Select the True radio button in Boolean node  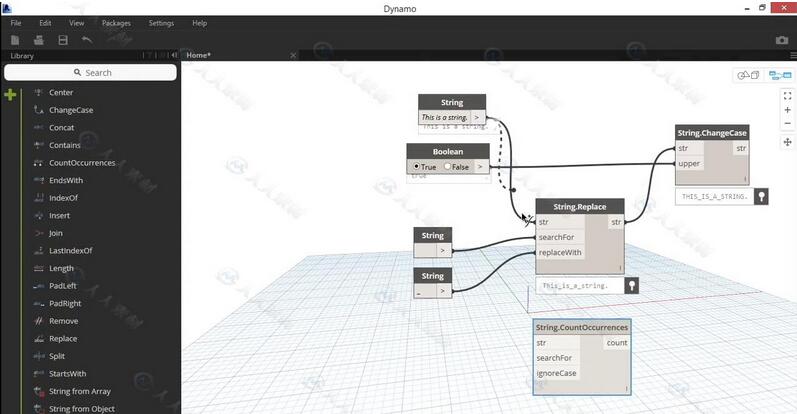[415, 167]
